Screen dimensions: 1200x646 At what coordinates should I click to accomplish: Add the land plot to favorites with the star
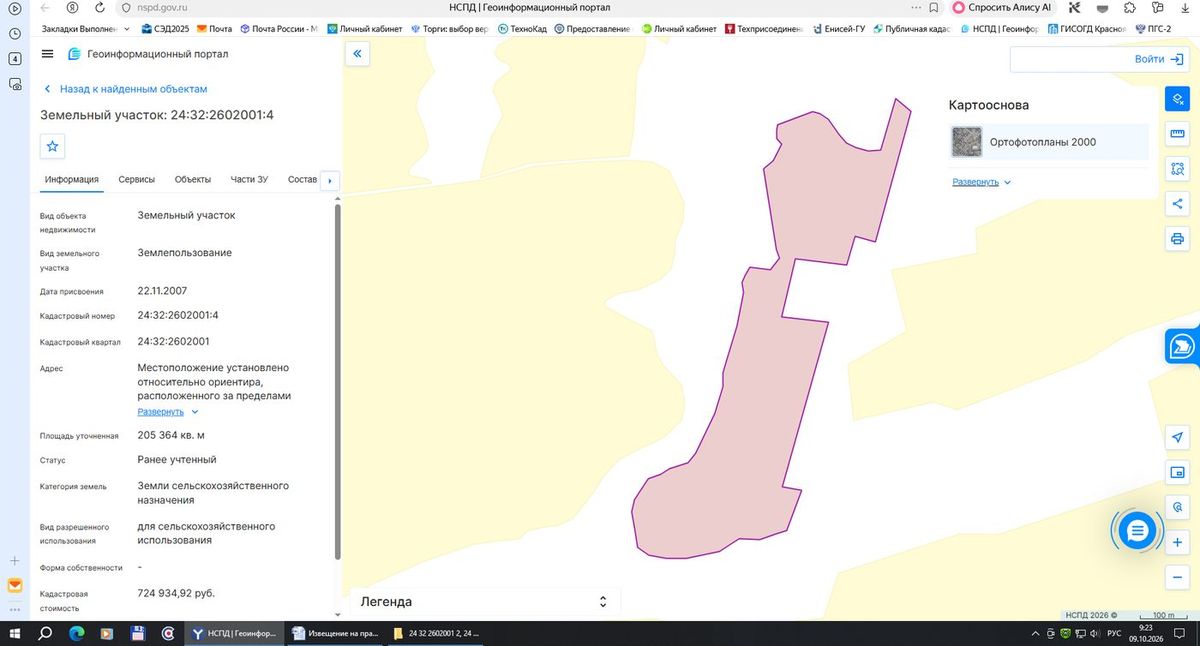(53, 146)
